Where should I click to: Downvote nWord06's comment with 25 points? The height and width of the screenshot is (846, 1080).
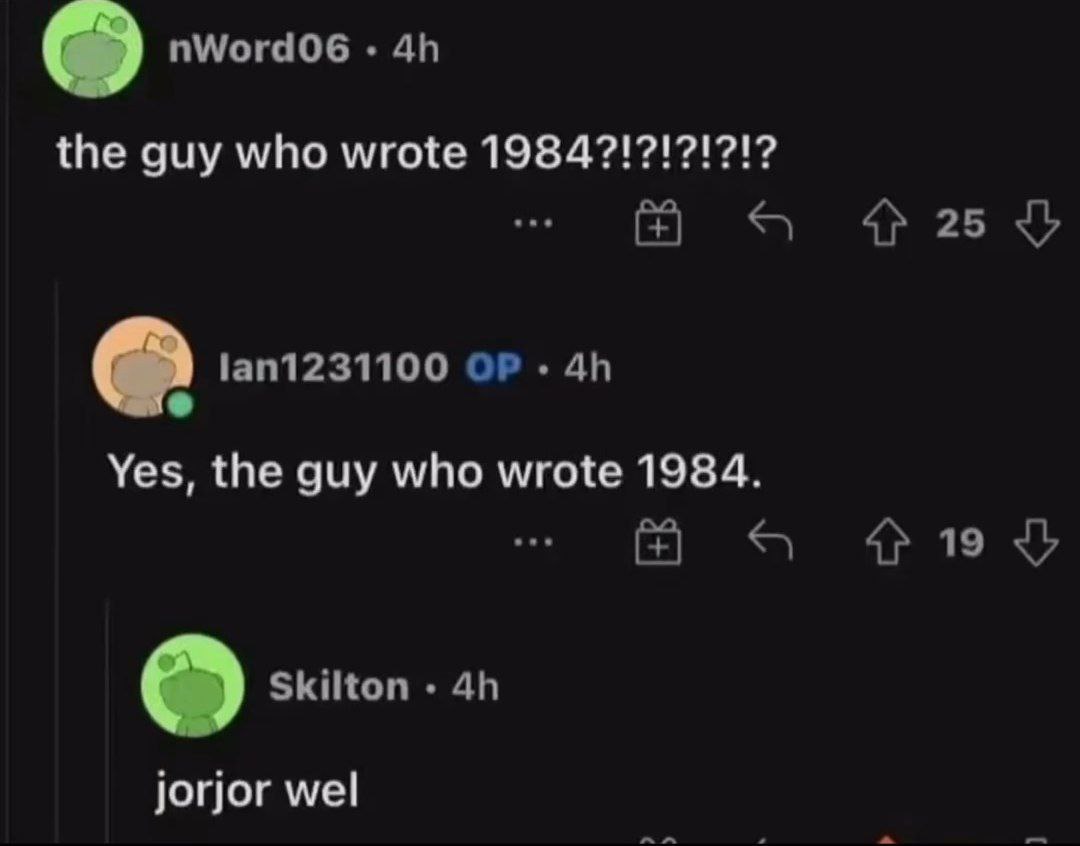tap(1038, 224)
